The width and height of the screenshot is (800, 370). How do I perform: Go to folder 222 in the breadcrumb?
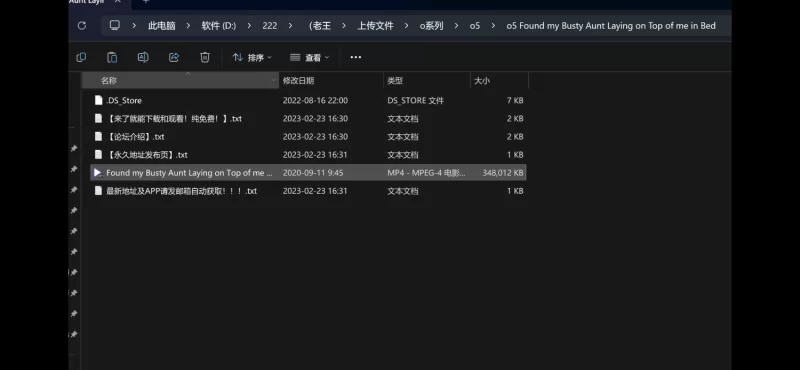click(270, 26)
